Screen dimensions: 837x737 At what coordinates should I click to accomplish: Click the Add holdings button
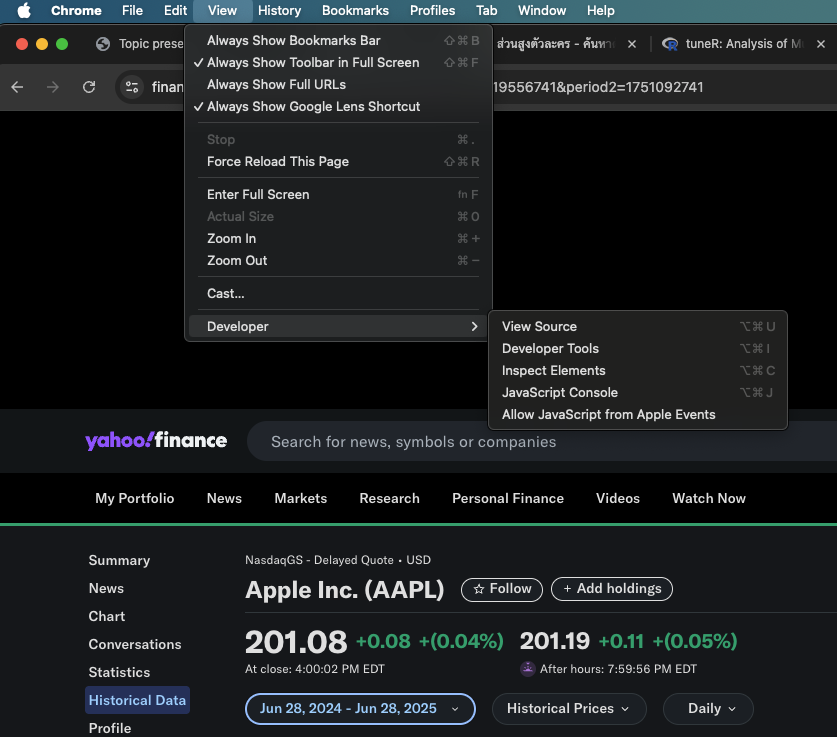tap(612, 589)
